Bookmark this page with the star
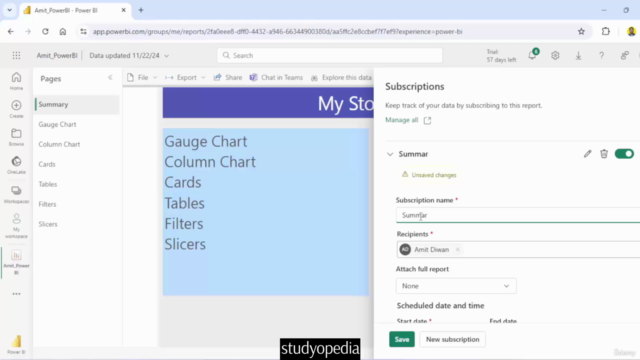Image resolution: width=640 pixels, height=360 pixels. click(581, 31)
